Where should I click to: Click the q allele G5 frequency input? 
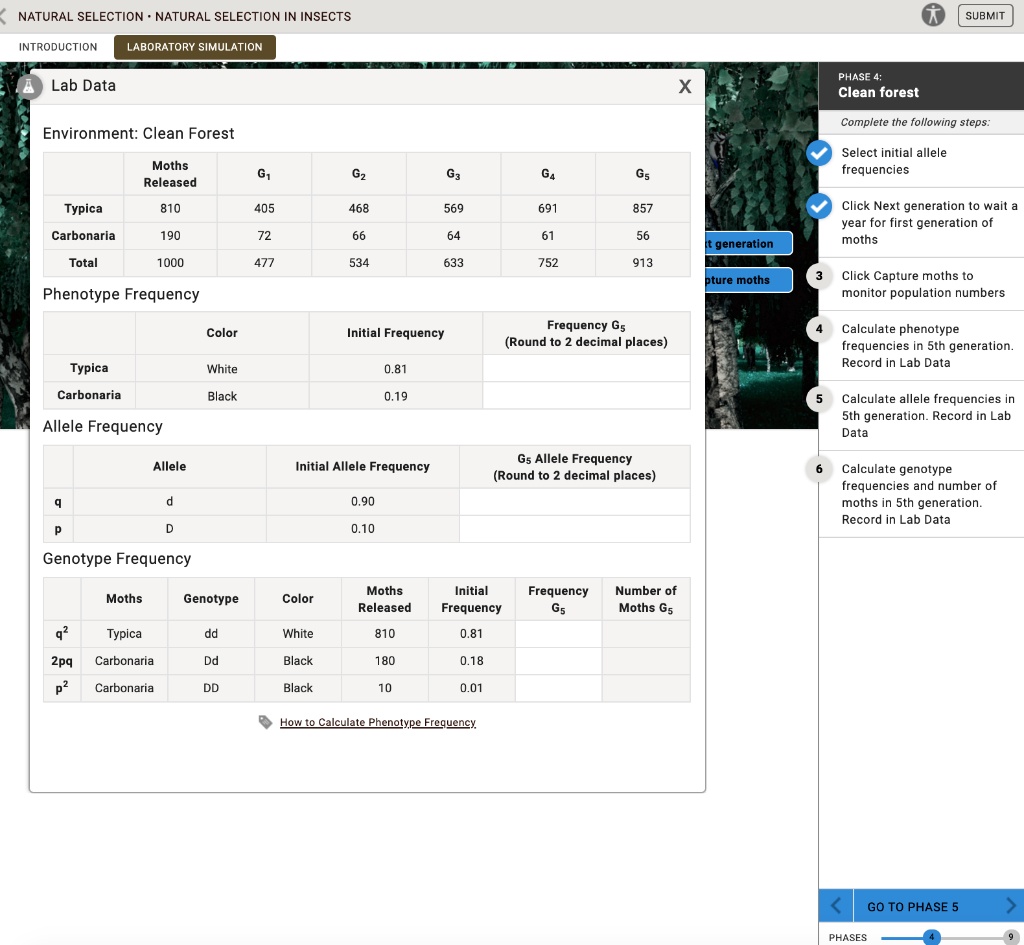tap(575, 501)
